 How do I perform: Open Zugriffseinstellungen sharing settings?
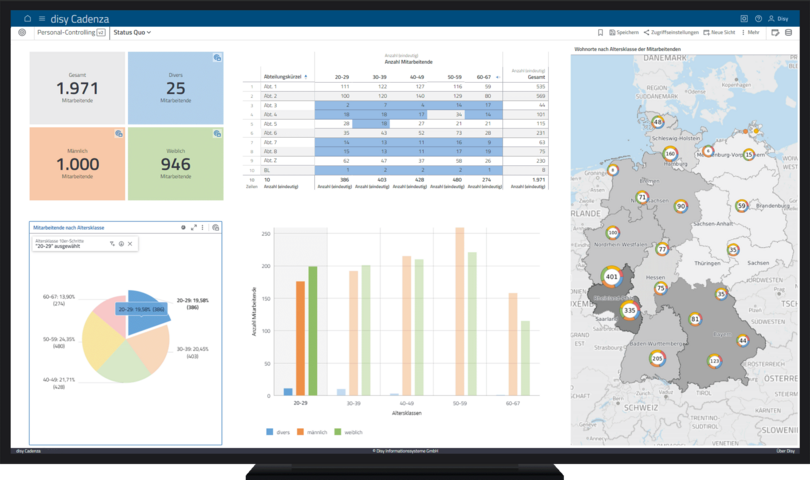[x=671, y=33]
